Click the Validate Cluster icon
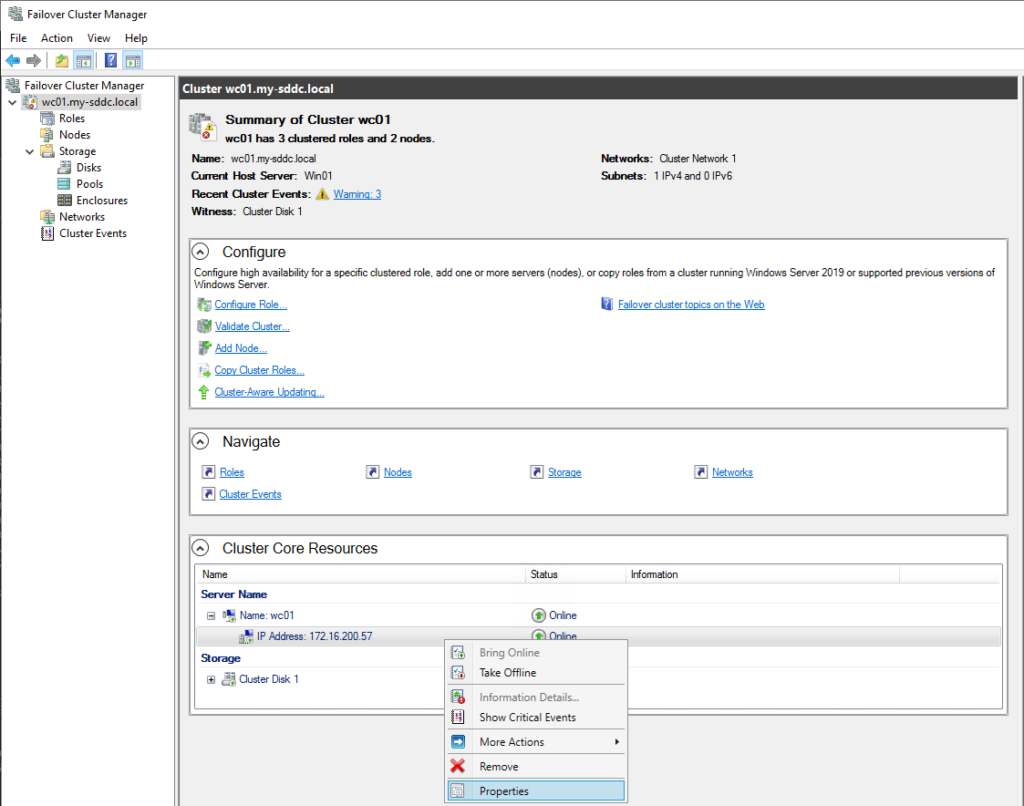Screen dimensions: 1024x806 pos(205,327)
